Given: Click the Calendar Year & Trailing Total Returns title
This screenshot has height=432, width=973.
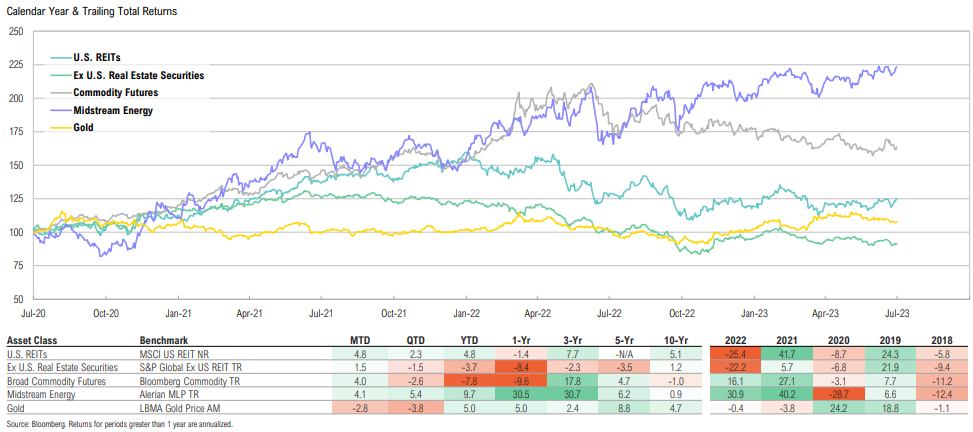Looking at the screenshot, I should 93,9.
